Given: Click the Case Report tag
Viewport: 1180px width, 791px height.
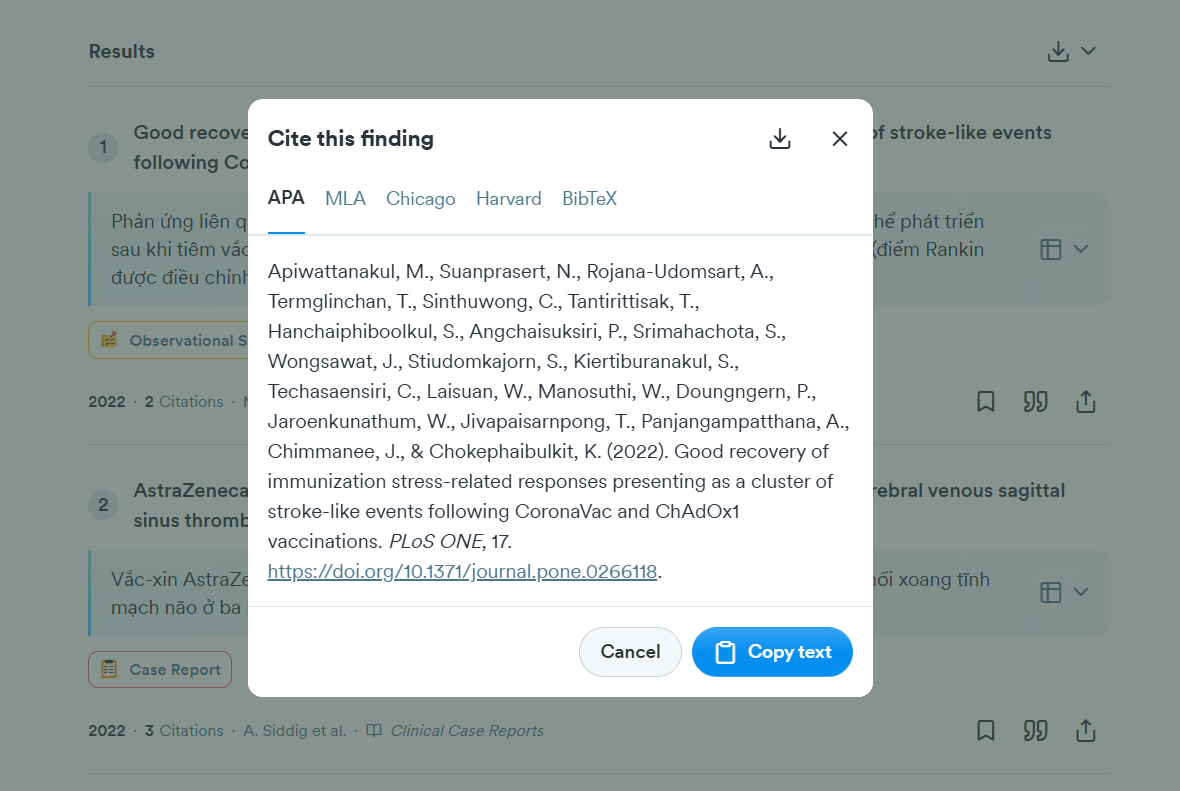Looking at the screenshot, I should [160, 670].
